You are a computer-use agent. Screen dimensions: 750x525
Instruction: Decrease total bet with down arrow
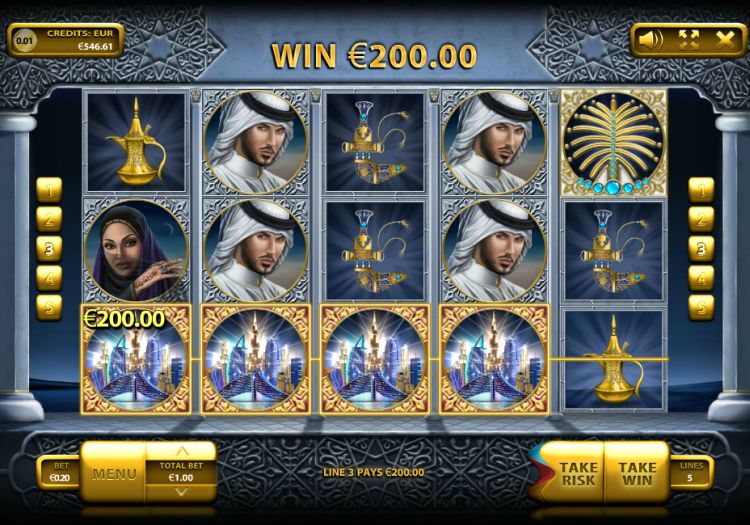coord(181,492)
